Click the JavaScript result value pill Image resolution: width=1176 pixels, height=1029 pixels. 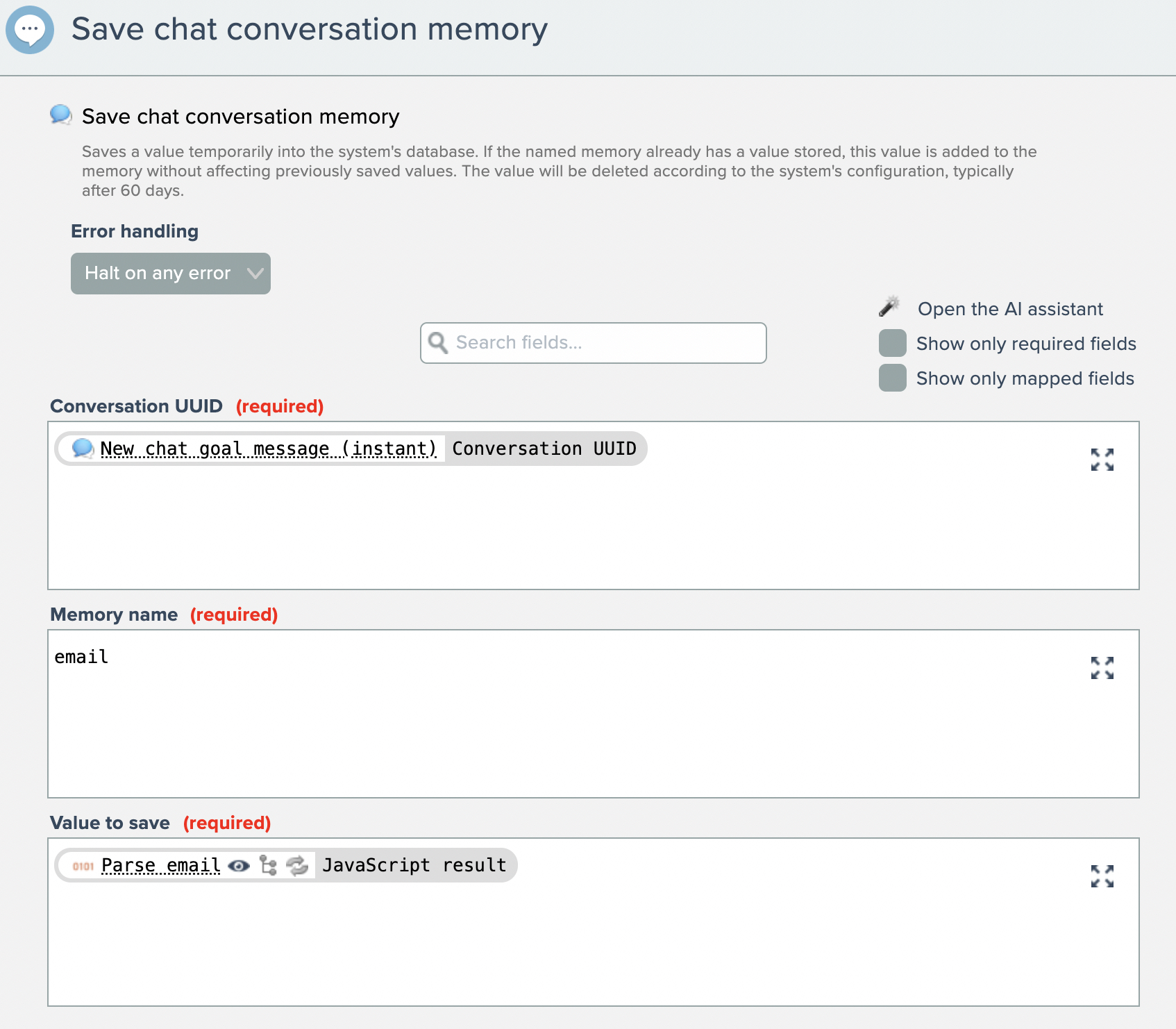pos(414,866)
